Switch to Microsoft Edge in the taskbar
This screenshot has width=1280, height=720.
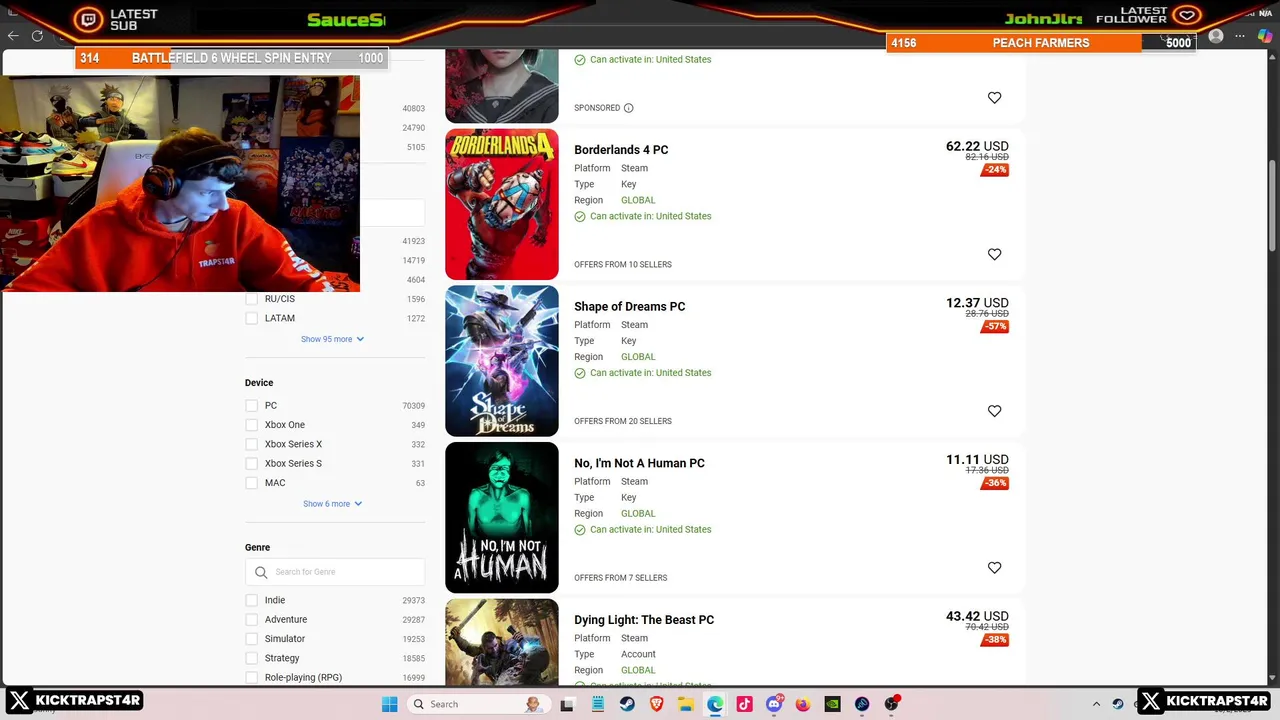coord(715,704)
